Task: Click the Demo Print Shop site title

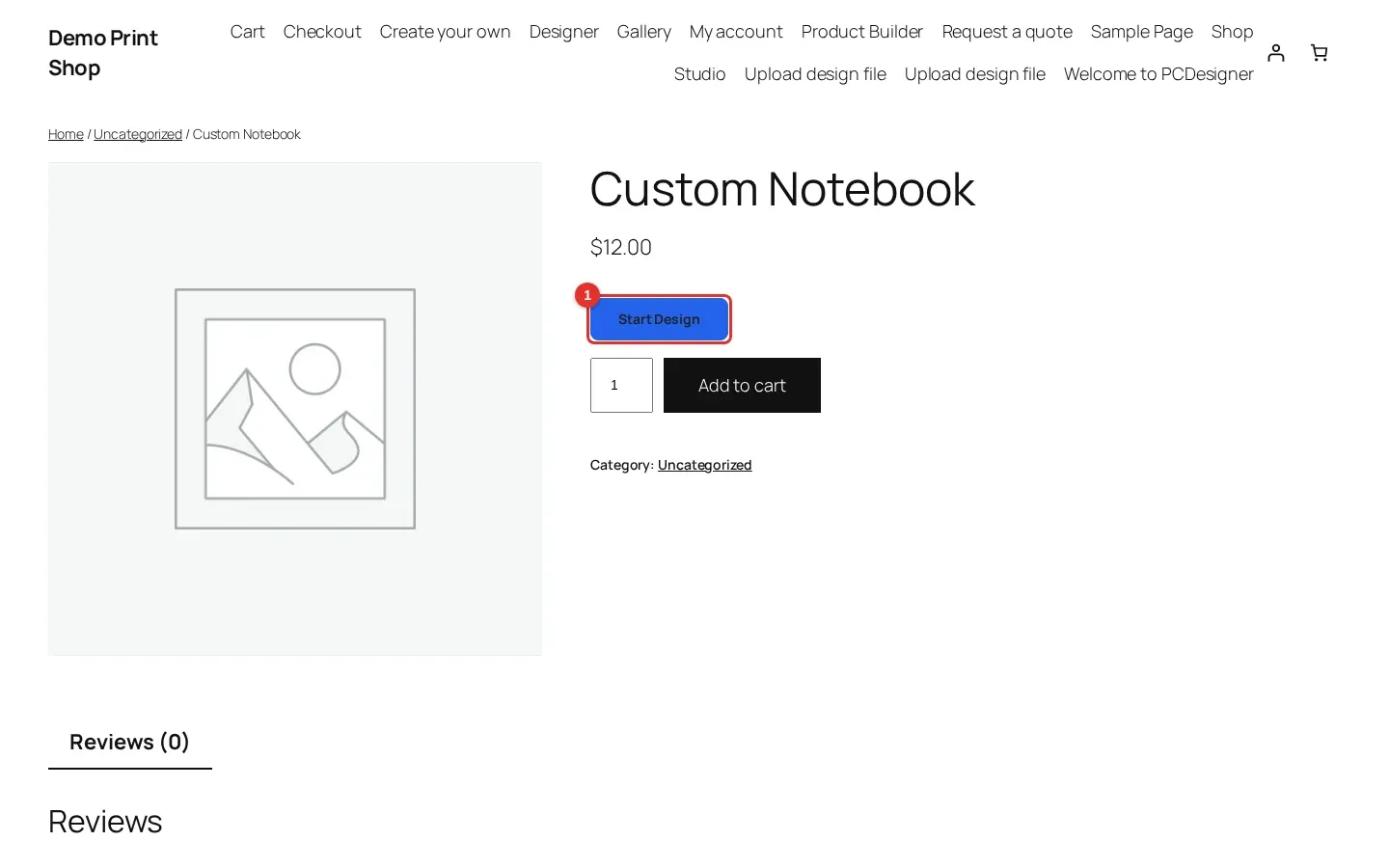Action: tap(103, 53)
